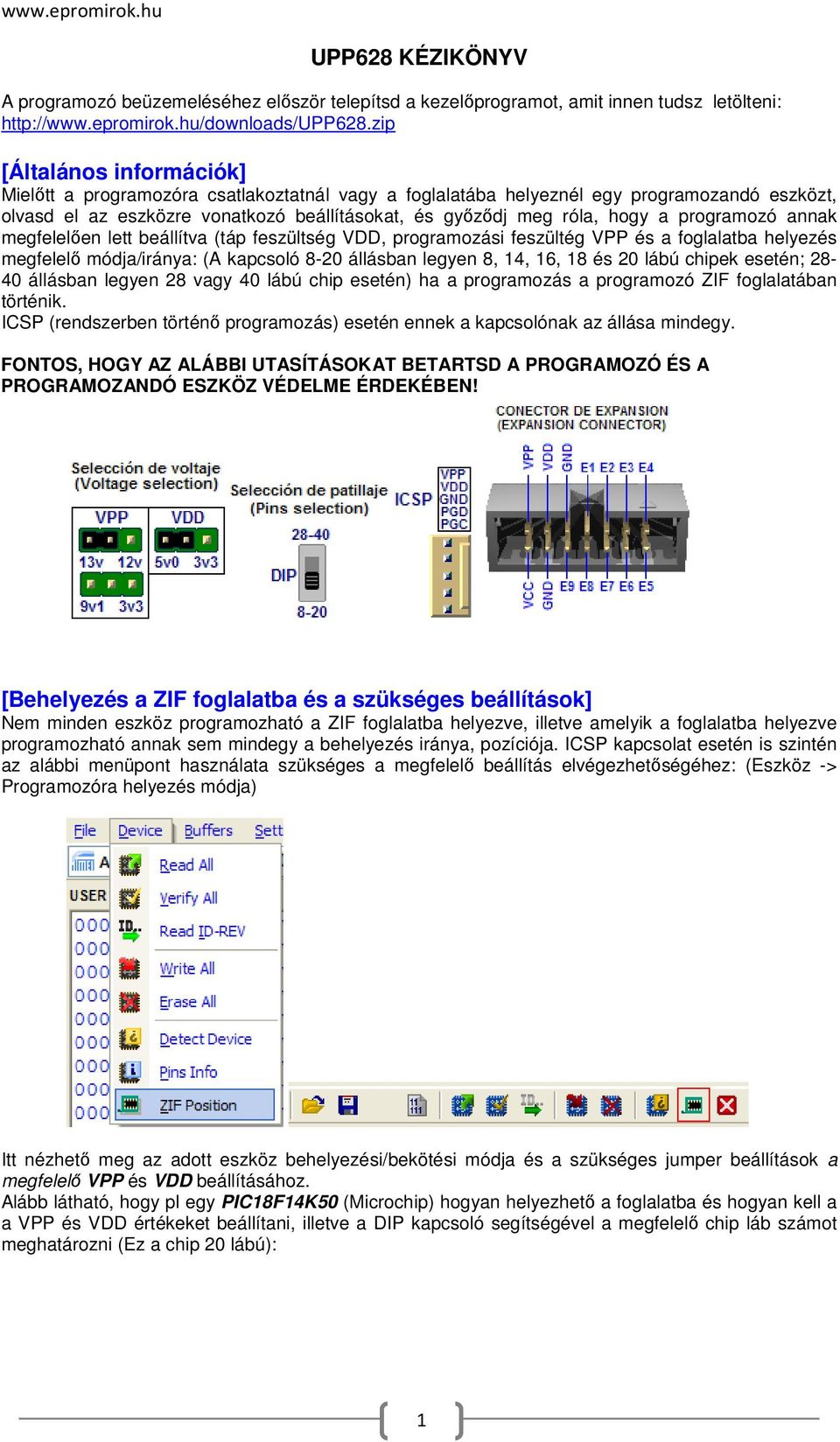Click the Selección de patillaje label

[x=309, y=491]
